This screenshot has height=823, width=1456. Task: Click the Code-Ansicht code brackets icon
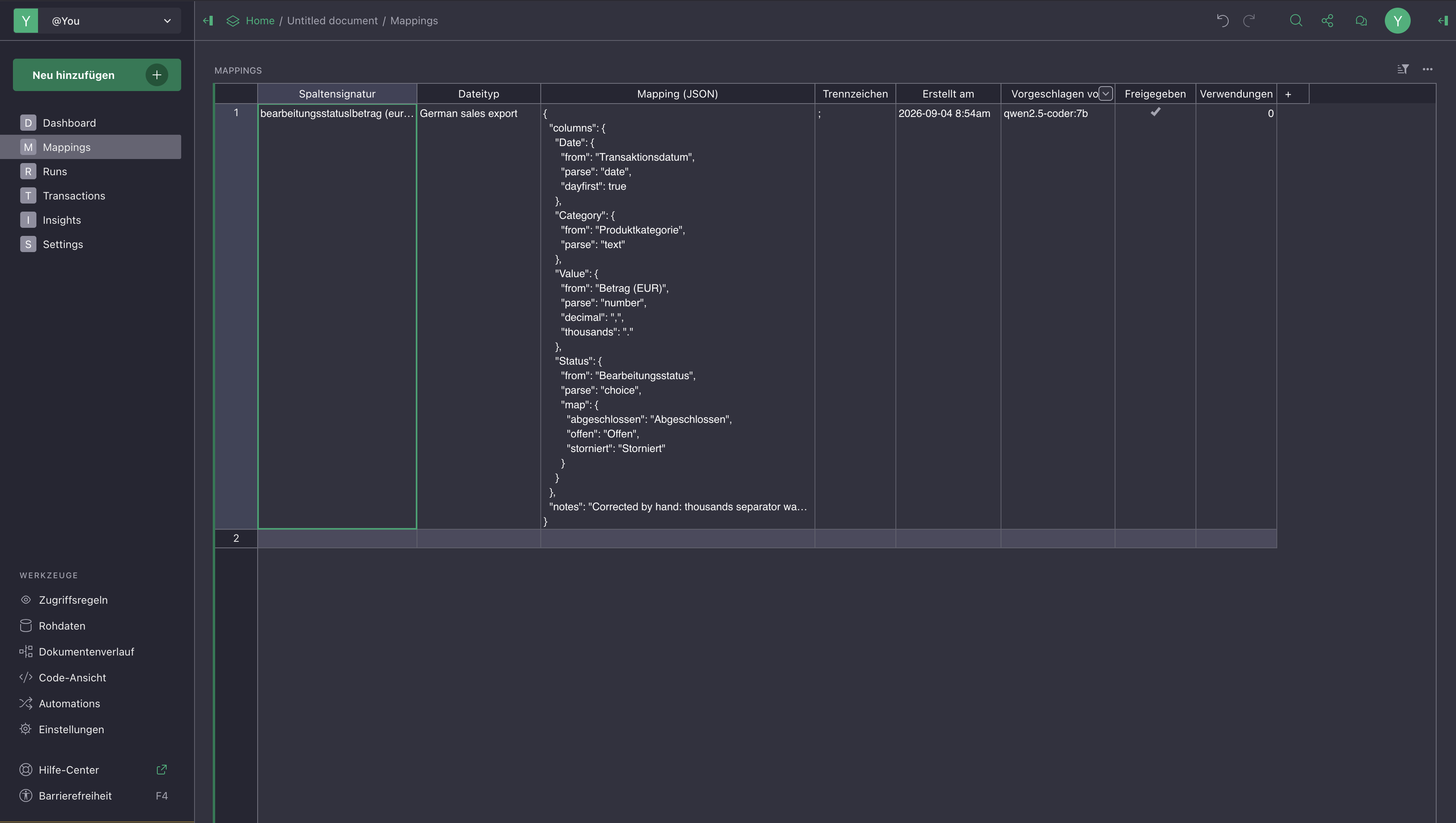click(25, 678)
